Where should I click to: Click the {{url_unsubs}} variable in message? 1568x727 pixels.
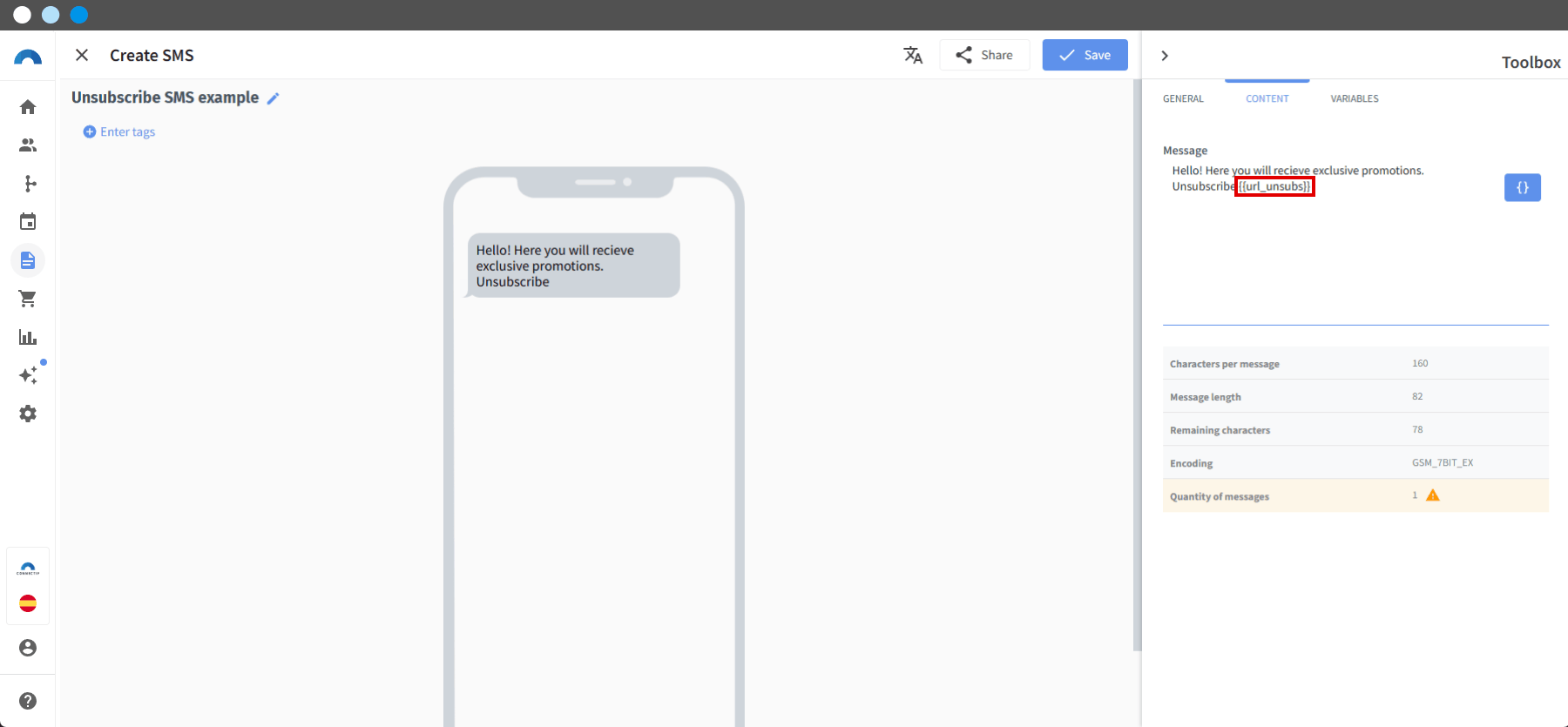tap(1274, 186)
